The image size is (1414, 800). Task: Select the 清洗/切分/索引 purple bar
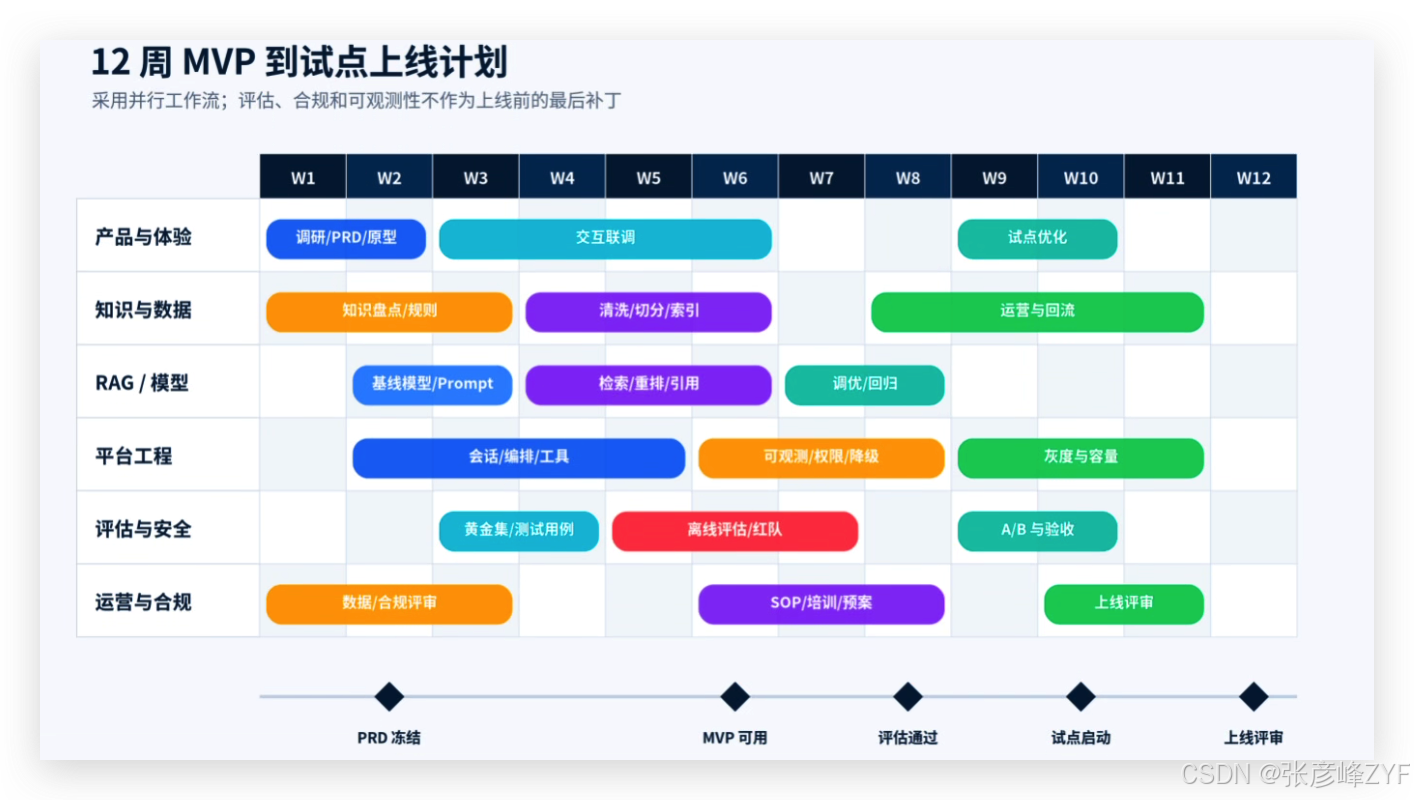[649, 312]
